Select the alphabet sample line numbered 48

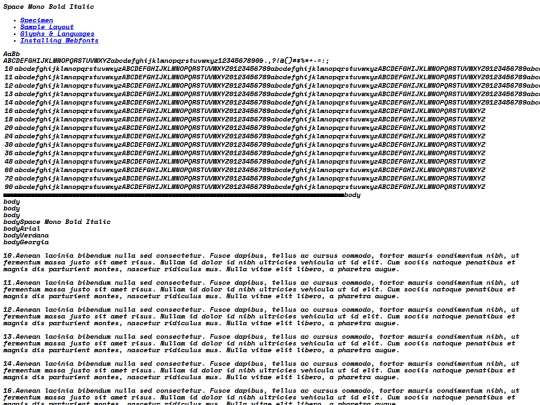(245, 162)
